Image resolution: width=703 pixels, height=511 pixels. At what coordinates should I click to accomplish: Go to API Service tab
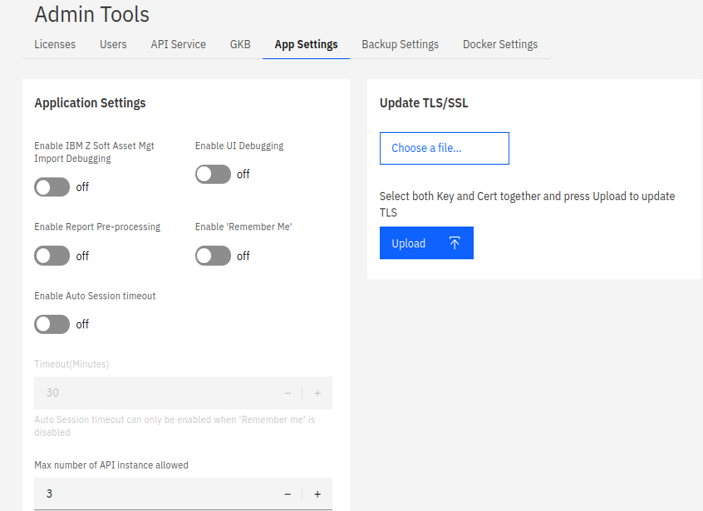(x=178, y=45)
